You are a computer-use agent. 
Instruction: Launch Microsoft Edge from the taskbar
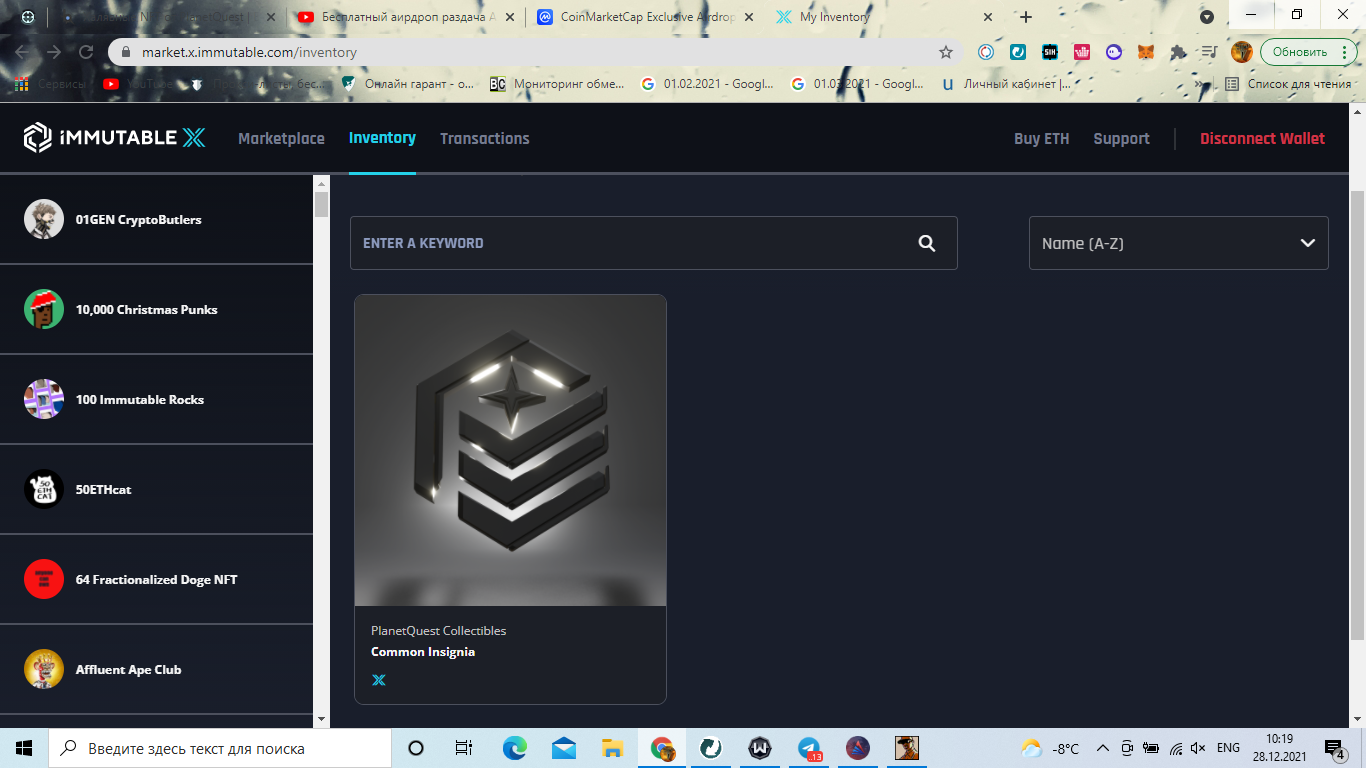[515, 748]
